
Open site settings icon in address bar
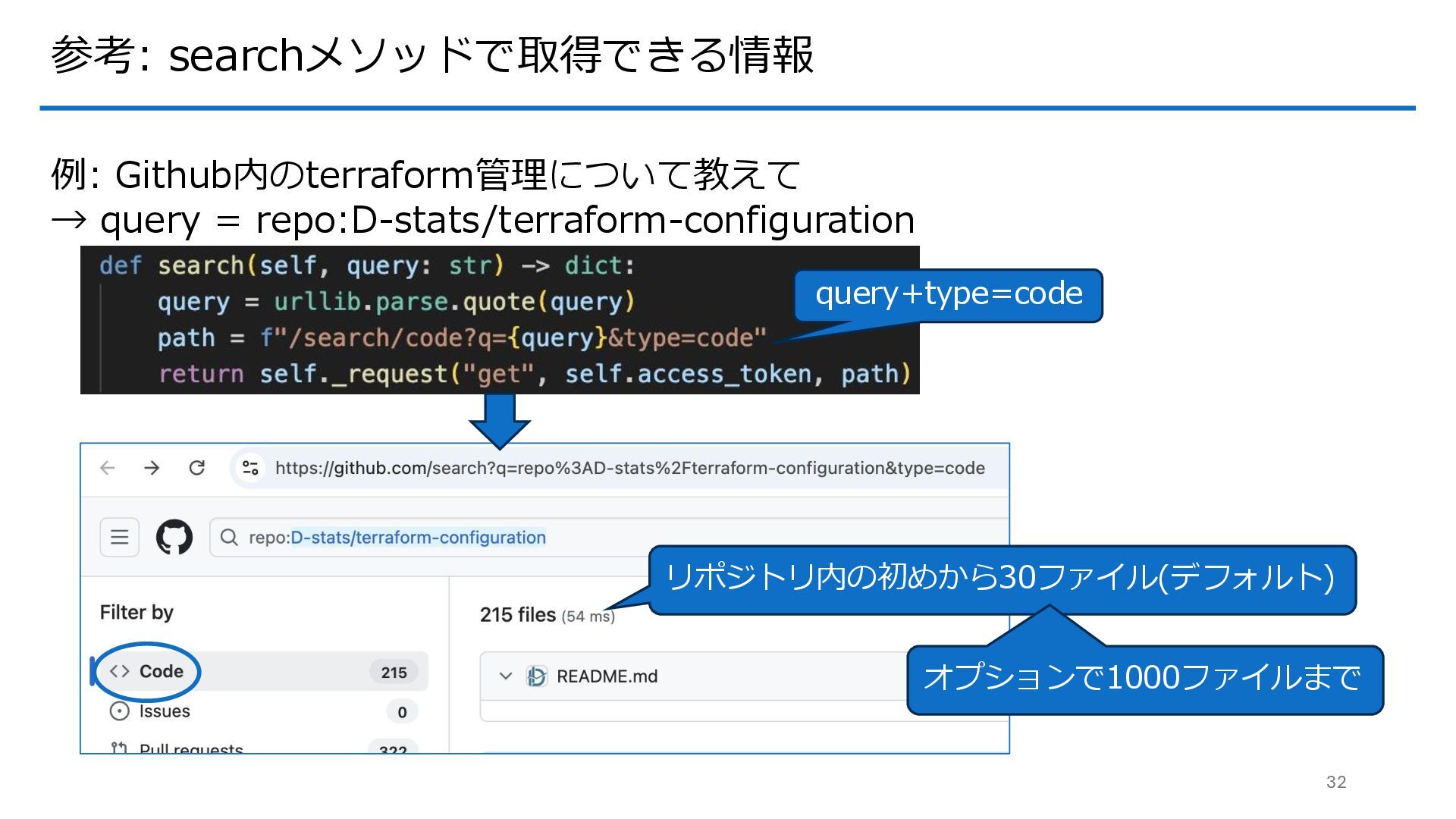click(250, 468)
